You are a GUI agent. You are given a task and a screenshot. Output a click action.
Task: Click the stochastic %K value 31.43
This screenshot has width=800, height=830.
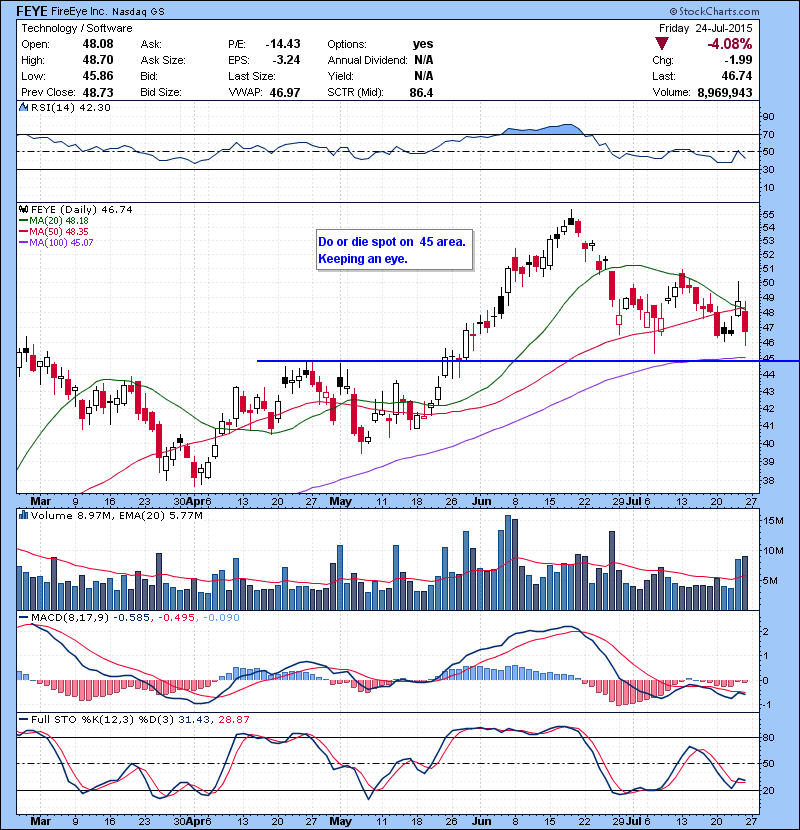tap(193, 720)
